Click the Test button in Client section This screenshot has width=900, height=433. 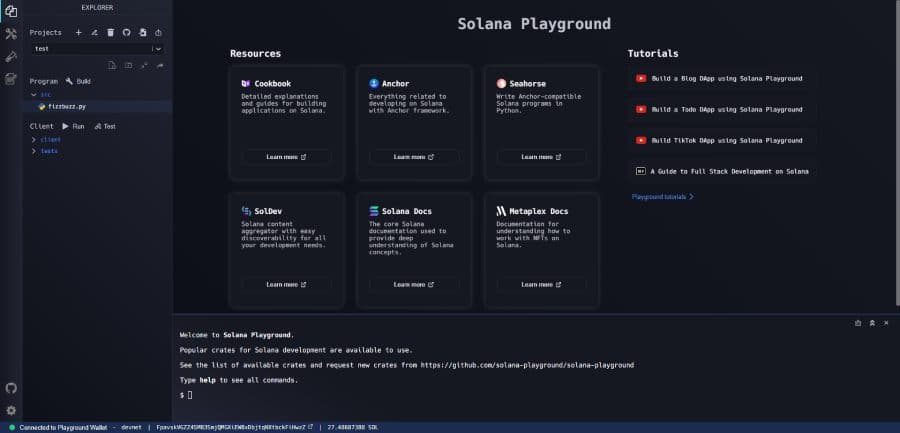click(105, 126)
